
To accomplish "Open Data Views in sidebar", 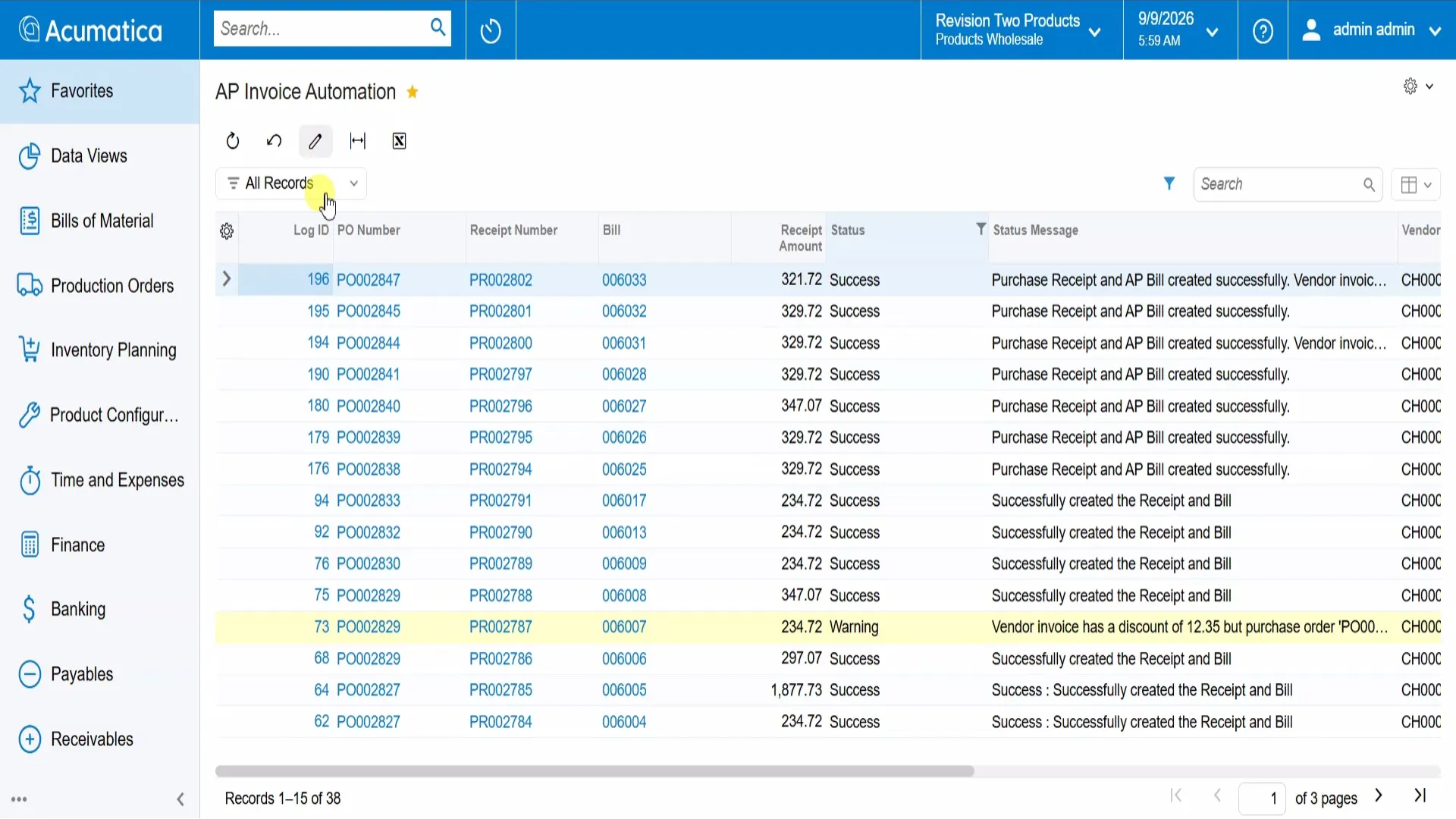I will pos(99,156).
